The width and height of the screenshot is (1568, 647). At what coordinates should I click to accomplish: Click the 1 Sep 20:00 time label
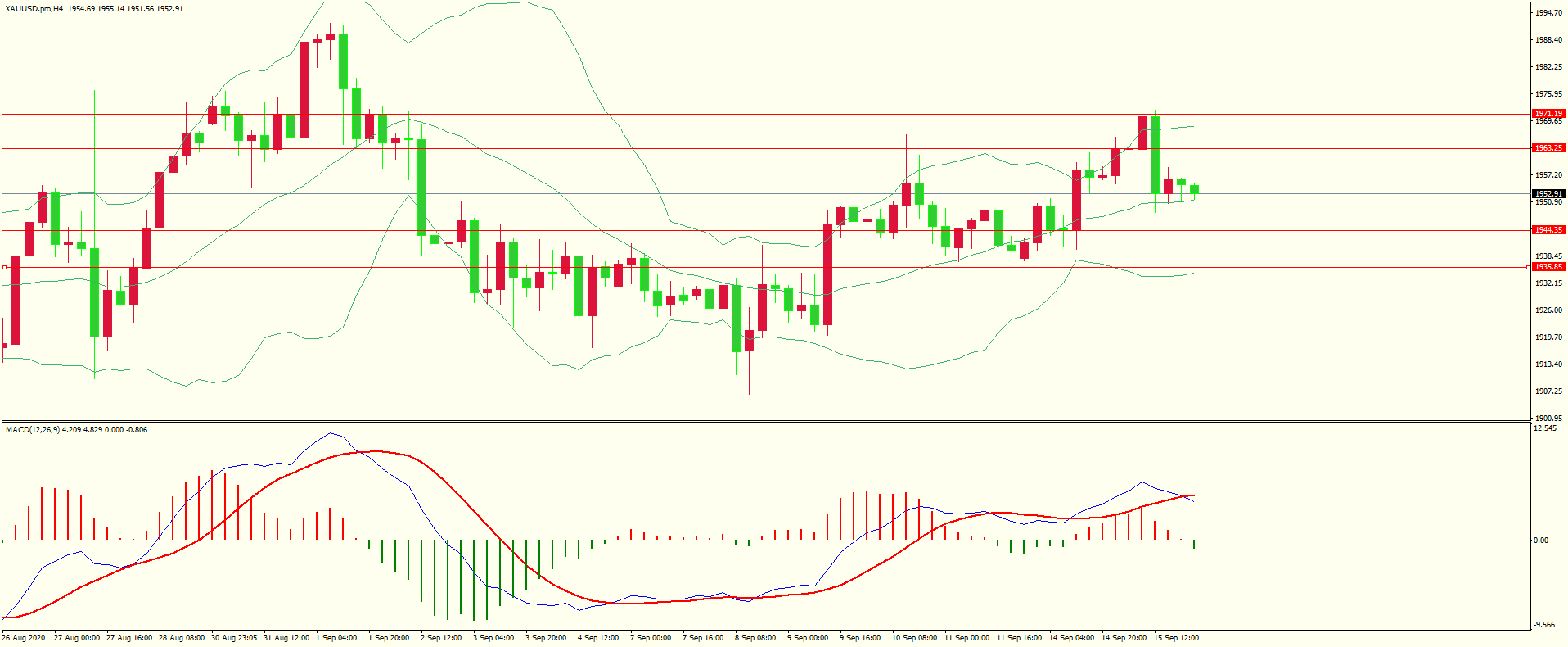coord(389,638)
